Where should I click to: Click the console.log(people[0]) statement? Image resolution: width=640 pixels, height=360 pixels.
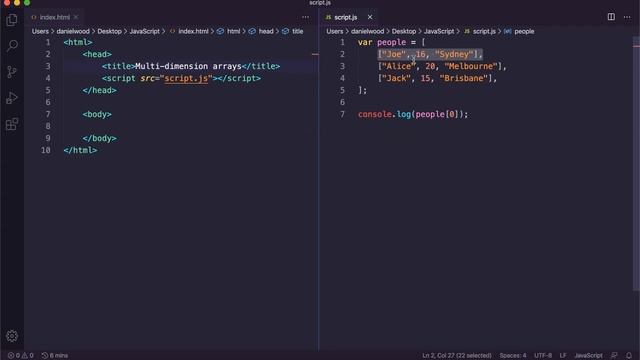[413, 114]
